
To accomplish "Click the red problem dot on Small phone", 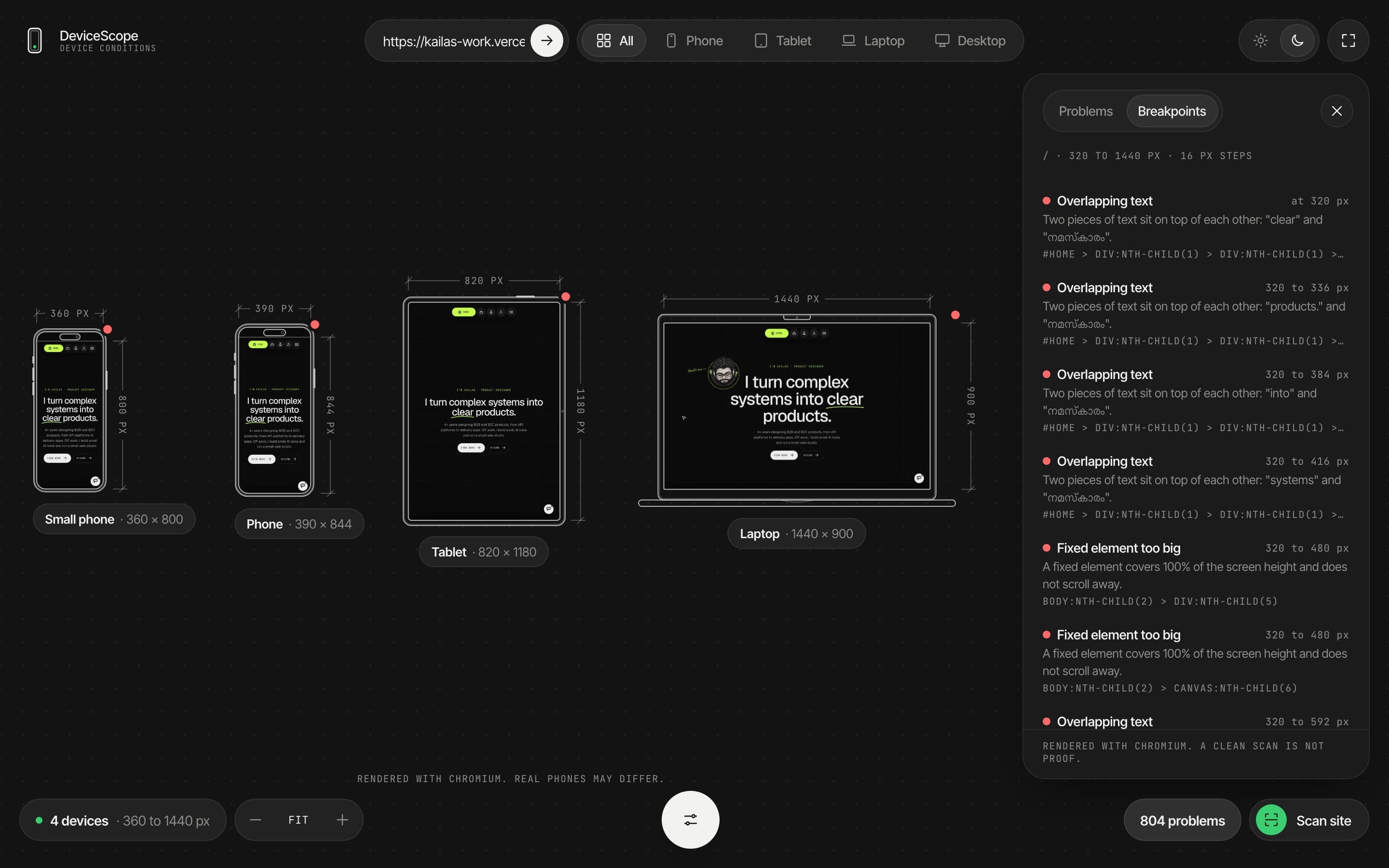I will point(108,329).
